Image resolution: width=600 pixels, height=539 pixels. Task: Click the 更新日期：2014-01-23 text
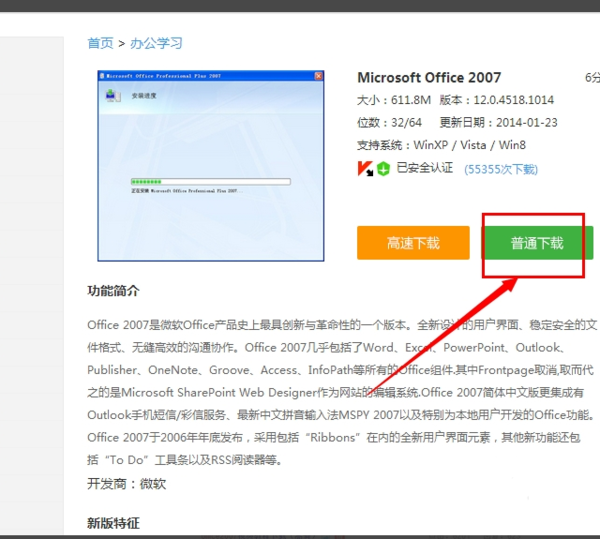click(498, 123)
